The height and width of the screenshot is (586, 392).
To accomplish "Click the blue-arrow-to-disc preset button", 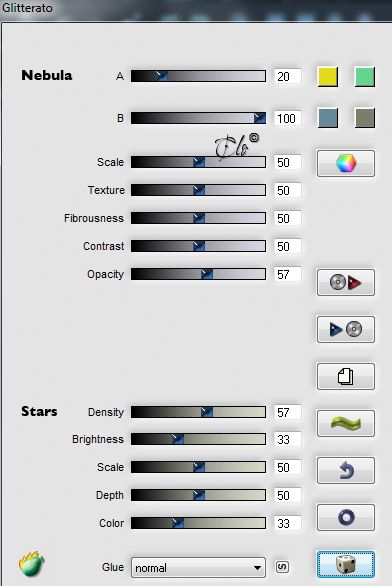I will click(346, 329).
